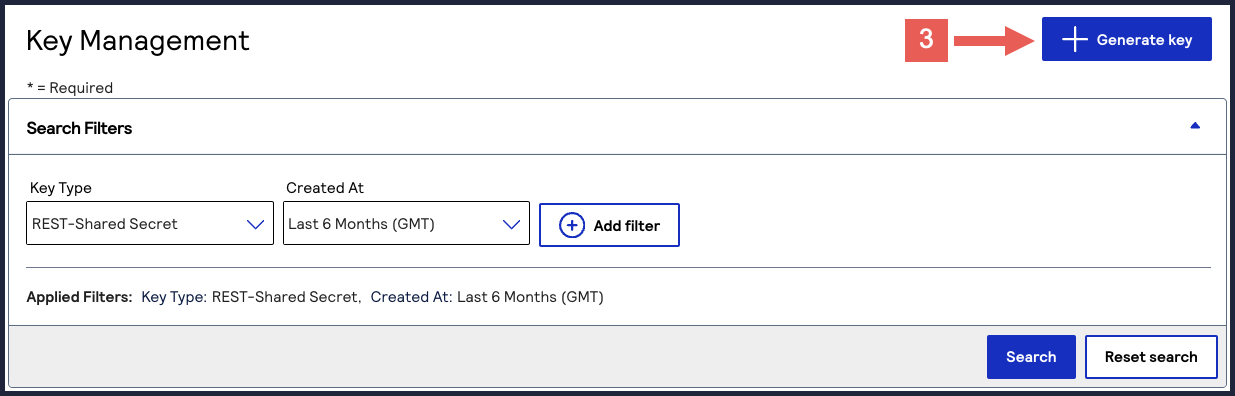The width and height of the screenshot is (1235, 396).
Task: Open the Created At dropdown showing Last 6 Months
Action: pyautogui.click(x=406, y=224)
